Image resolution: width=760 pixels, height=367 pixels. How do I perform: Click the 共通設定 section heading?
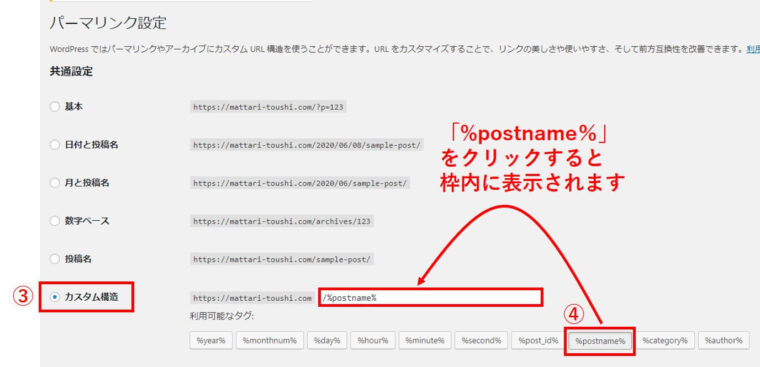pyautogui.click(x=71, y=72)
